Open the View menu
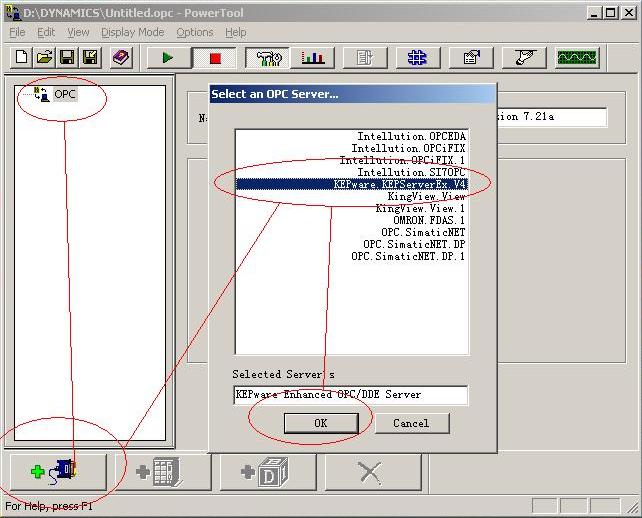This screenshot has width=642, height=518. [78, 32]
